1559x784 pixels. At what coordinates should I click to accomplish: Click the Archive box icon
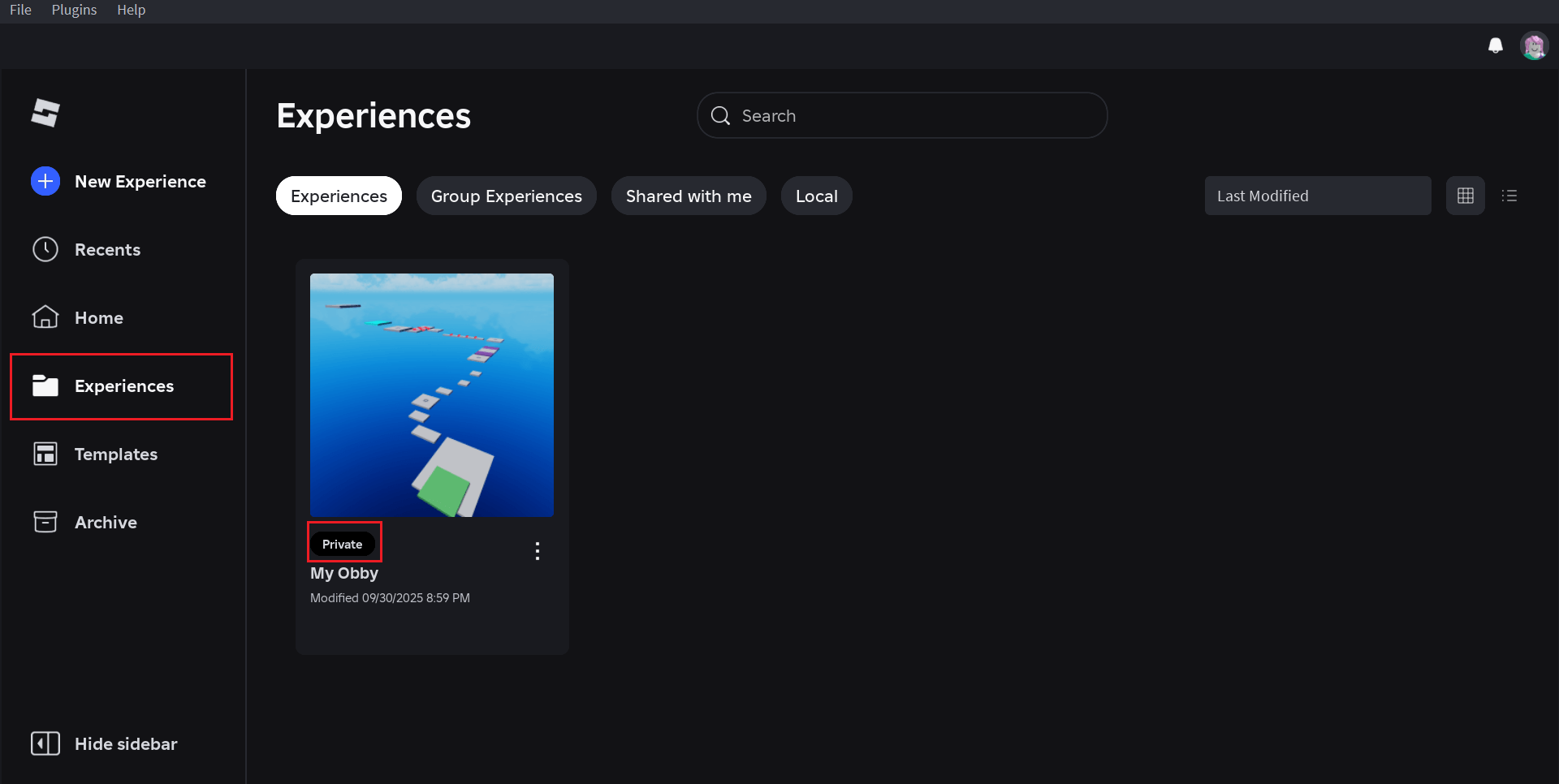point(45,522)
